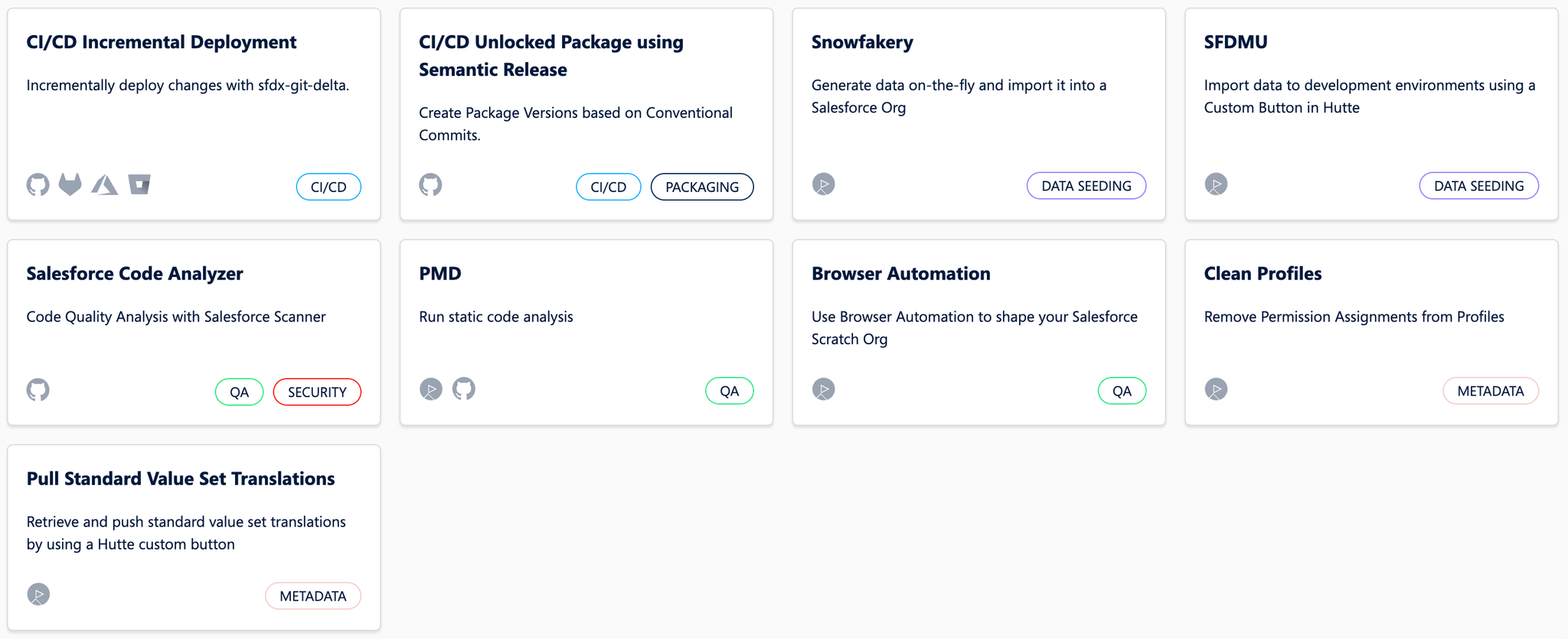
Task: Select the PACKAGING tag
Action: pos(702,187)
